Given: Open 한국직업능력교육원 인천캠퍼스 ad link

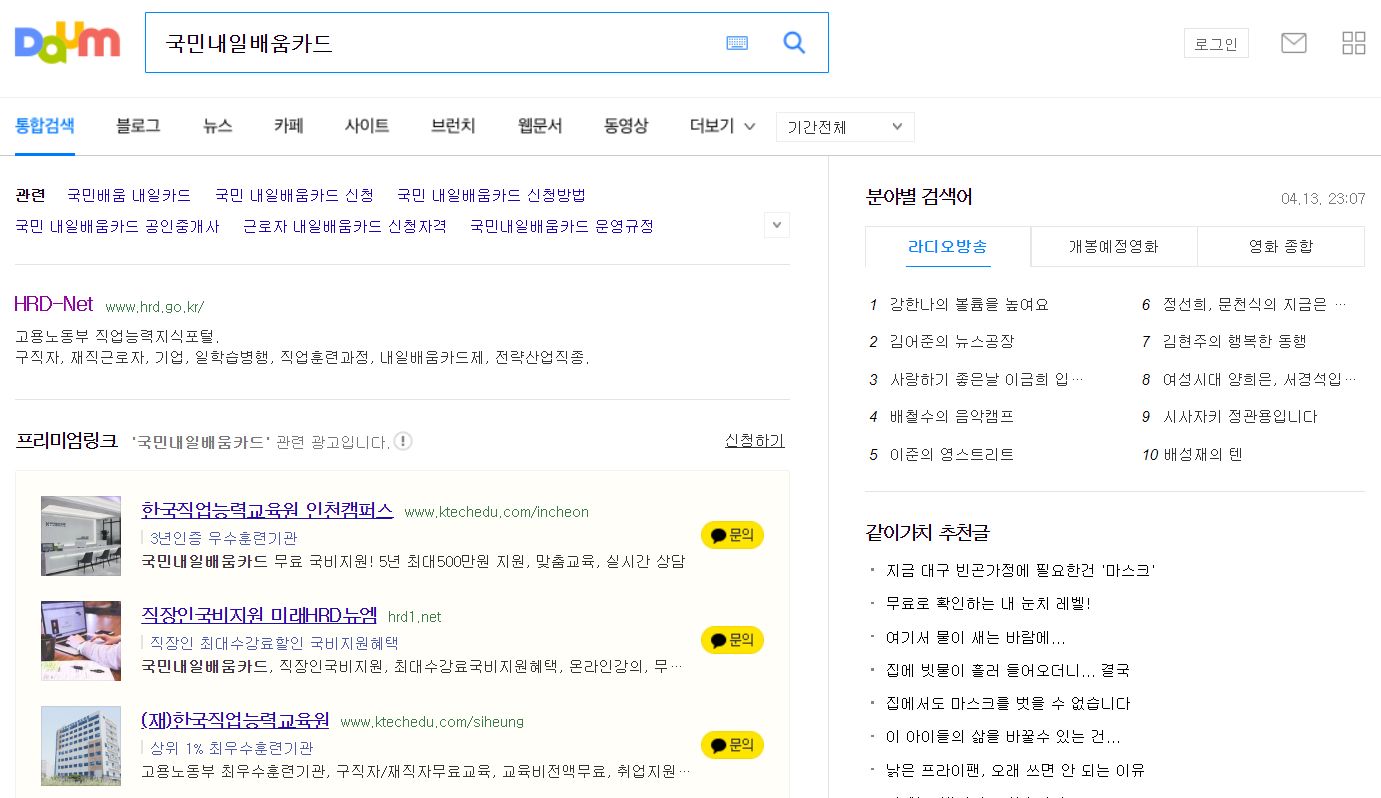Looking at the screenshot, I should (x=267, y=510).
